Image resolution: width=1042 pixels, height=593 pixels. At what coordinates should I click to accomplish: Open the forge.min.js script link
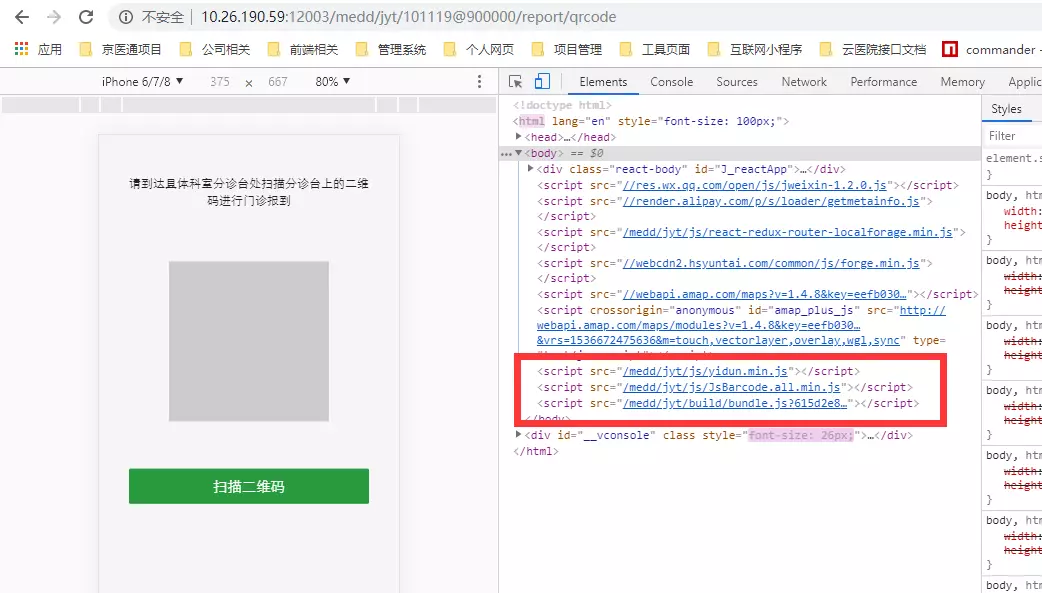tap(771, 263)
